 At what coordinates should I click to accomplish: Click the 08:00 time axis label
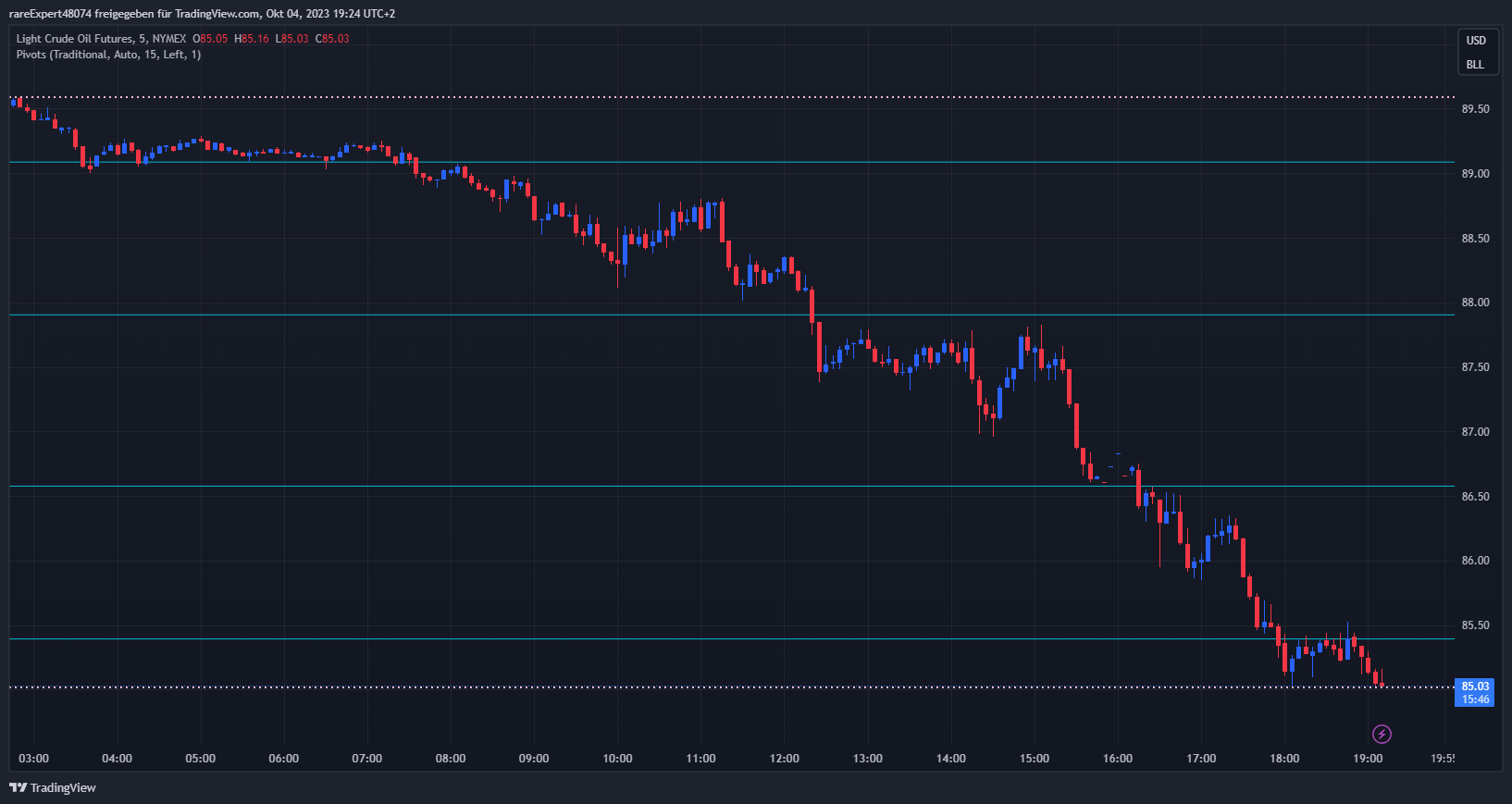pyautogui.click(x=451, y=759)
